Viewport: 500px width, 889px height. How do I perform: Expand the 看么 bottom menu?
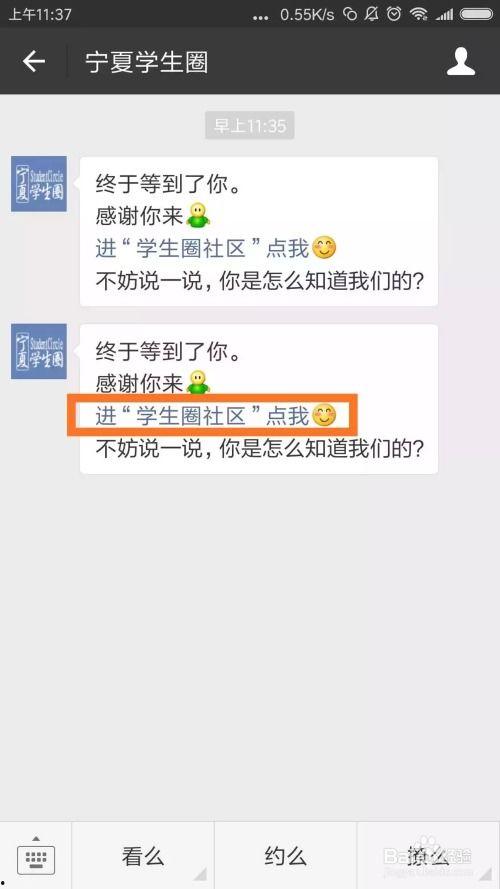pyautogui.click(x=143, y=856)
